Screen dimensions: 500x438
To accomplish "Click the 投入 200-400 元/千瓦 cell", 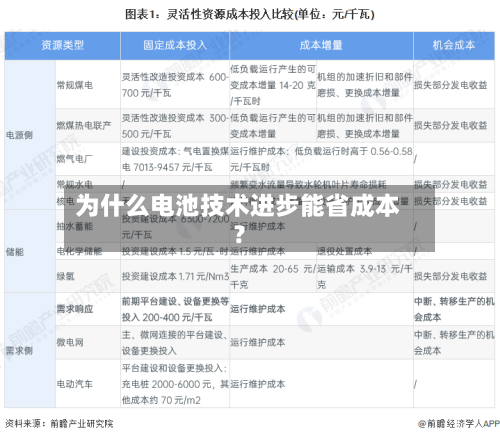I will pyautogui.click(x=175, y=309).
